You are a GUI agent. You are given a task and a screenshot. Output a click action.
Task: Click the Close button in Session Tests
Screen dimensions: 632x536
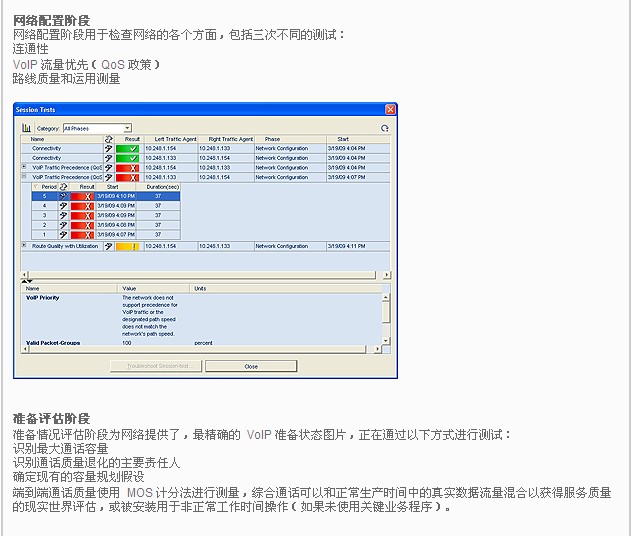coord(251,366)
